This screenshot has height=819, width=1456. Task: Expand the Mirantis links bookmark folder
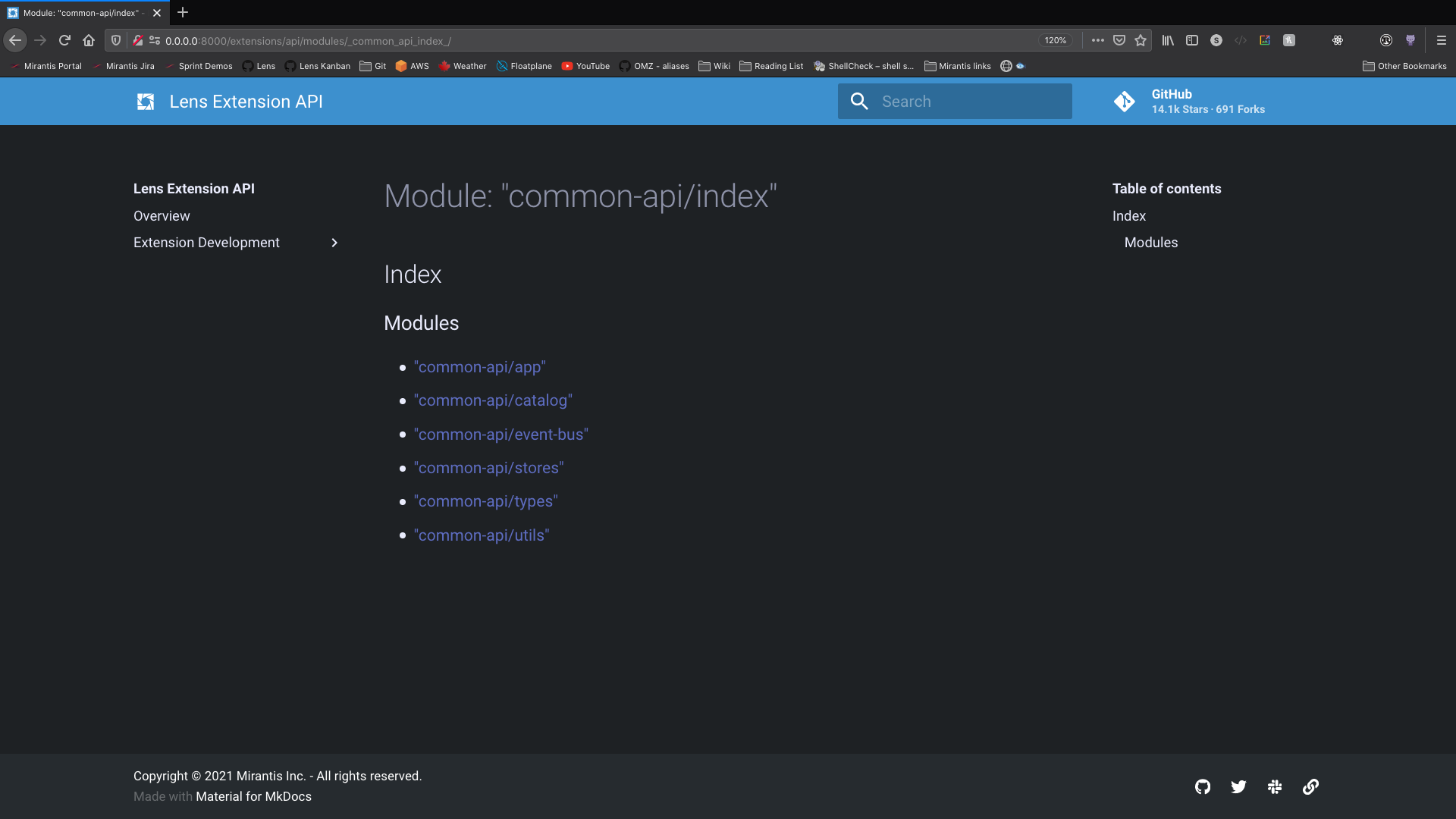tap(957, 66)
